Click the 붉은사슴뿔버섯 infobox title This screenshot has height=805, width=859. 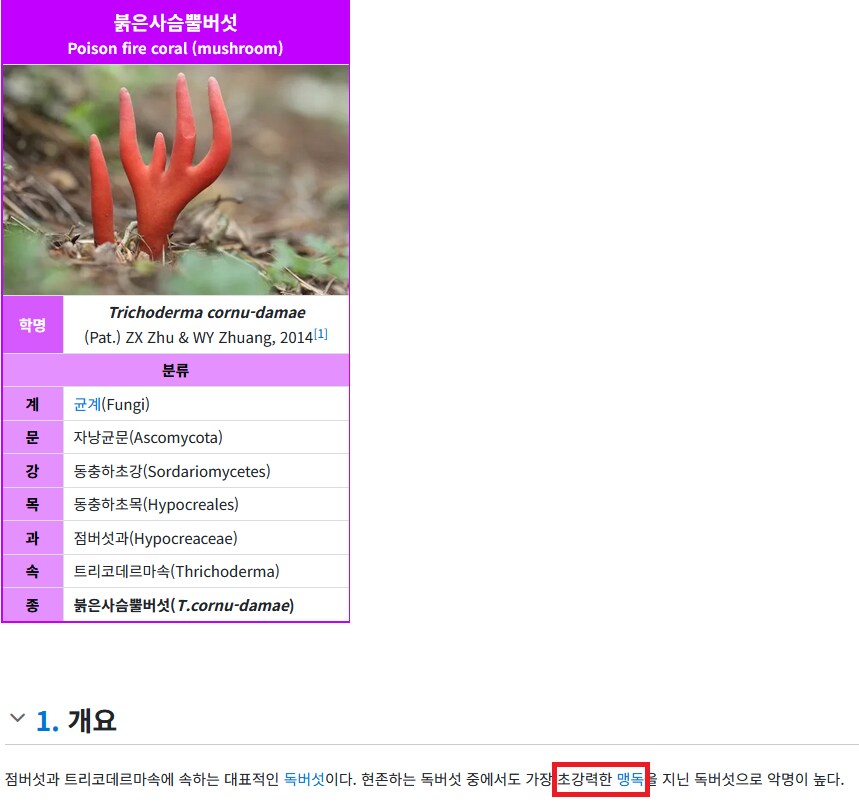tap(175, 23)
